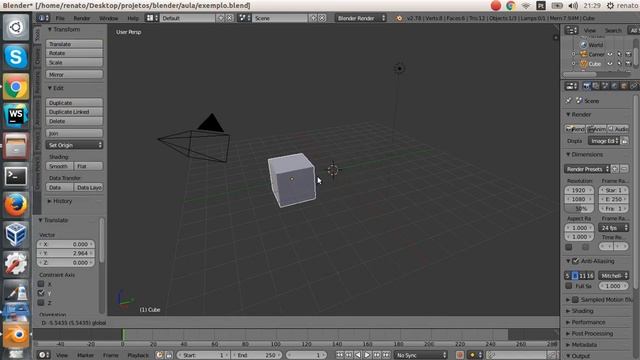
Task: Apply Smooth shading
Action: coord(60,166)
